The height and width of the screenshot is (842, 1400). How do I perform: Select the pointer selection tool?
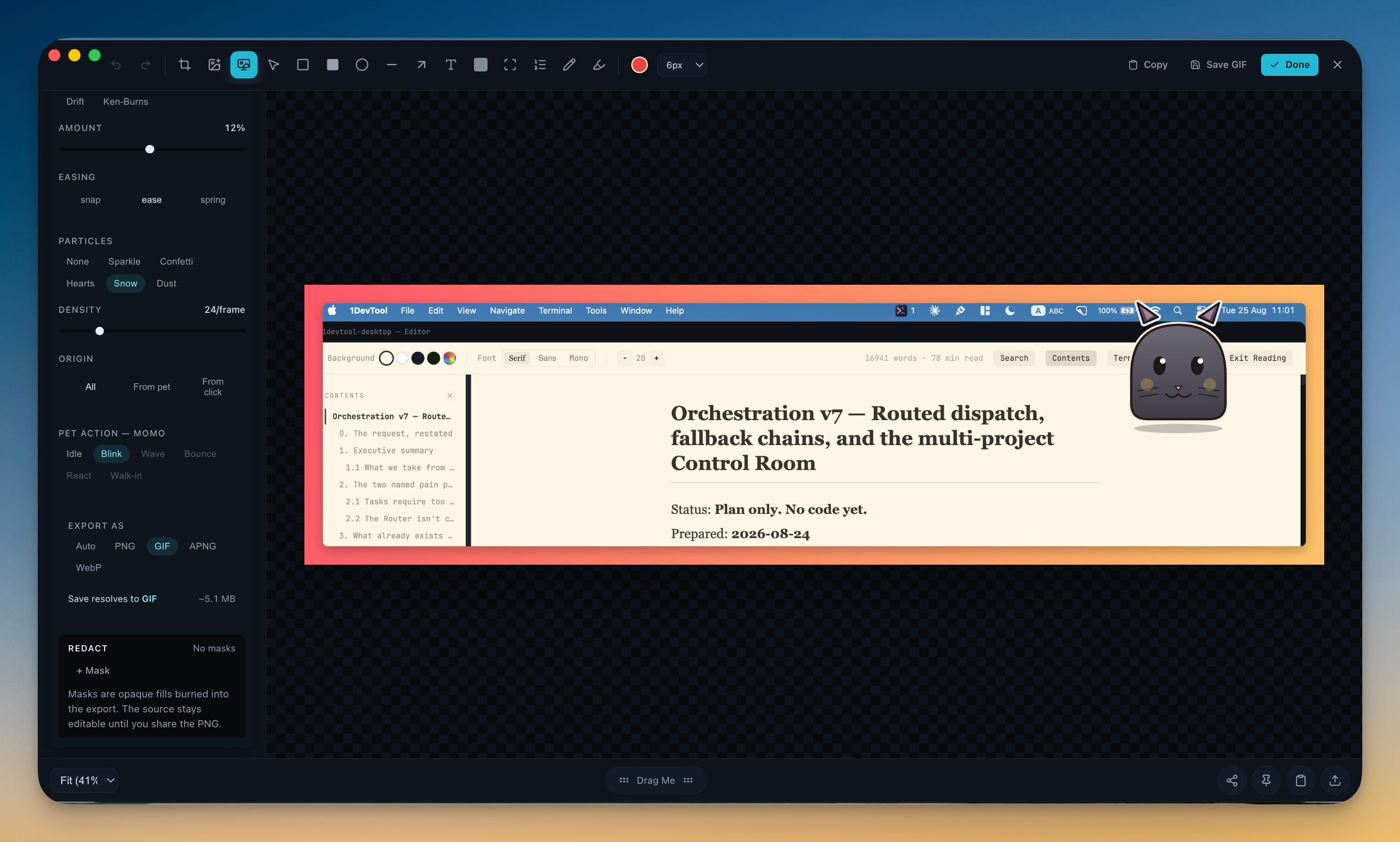pyautogui.click(x=273, y=65)
